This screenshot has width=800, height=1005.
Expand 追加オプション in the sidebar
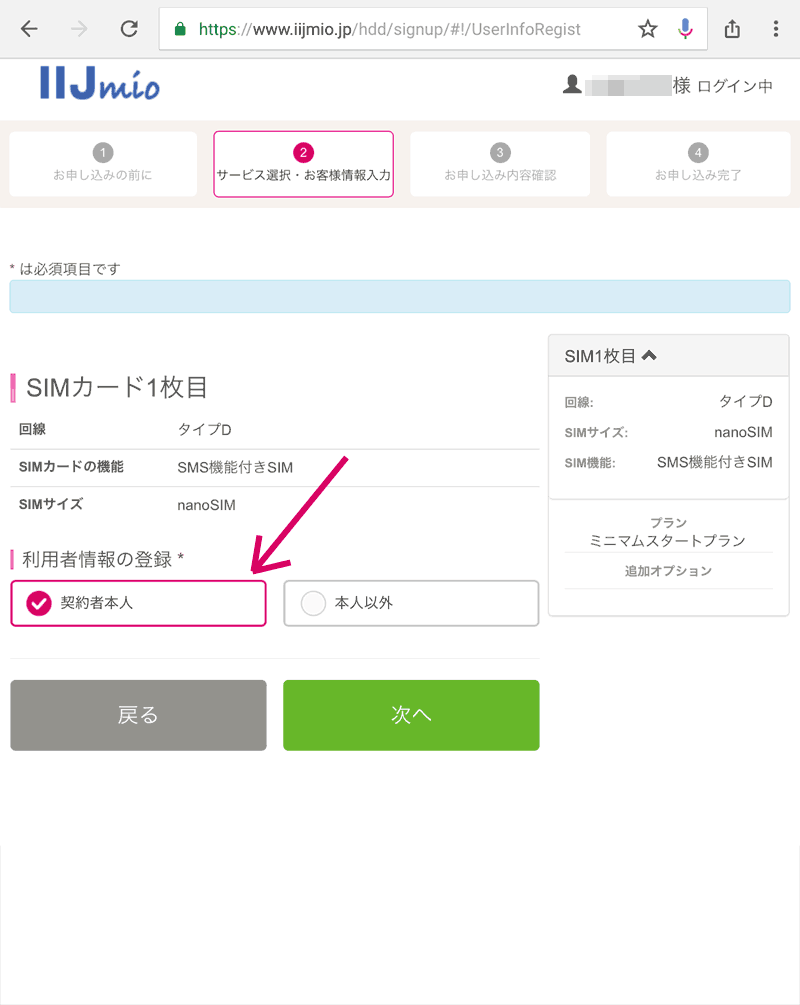[668, 571]
